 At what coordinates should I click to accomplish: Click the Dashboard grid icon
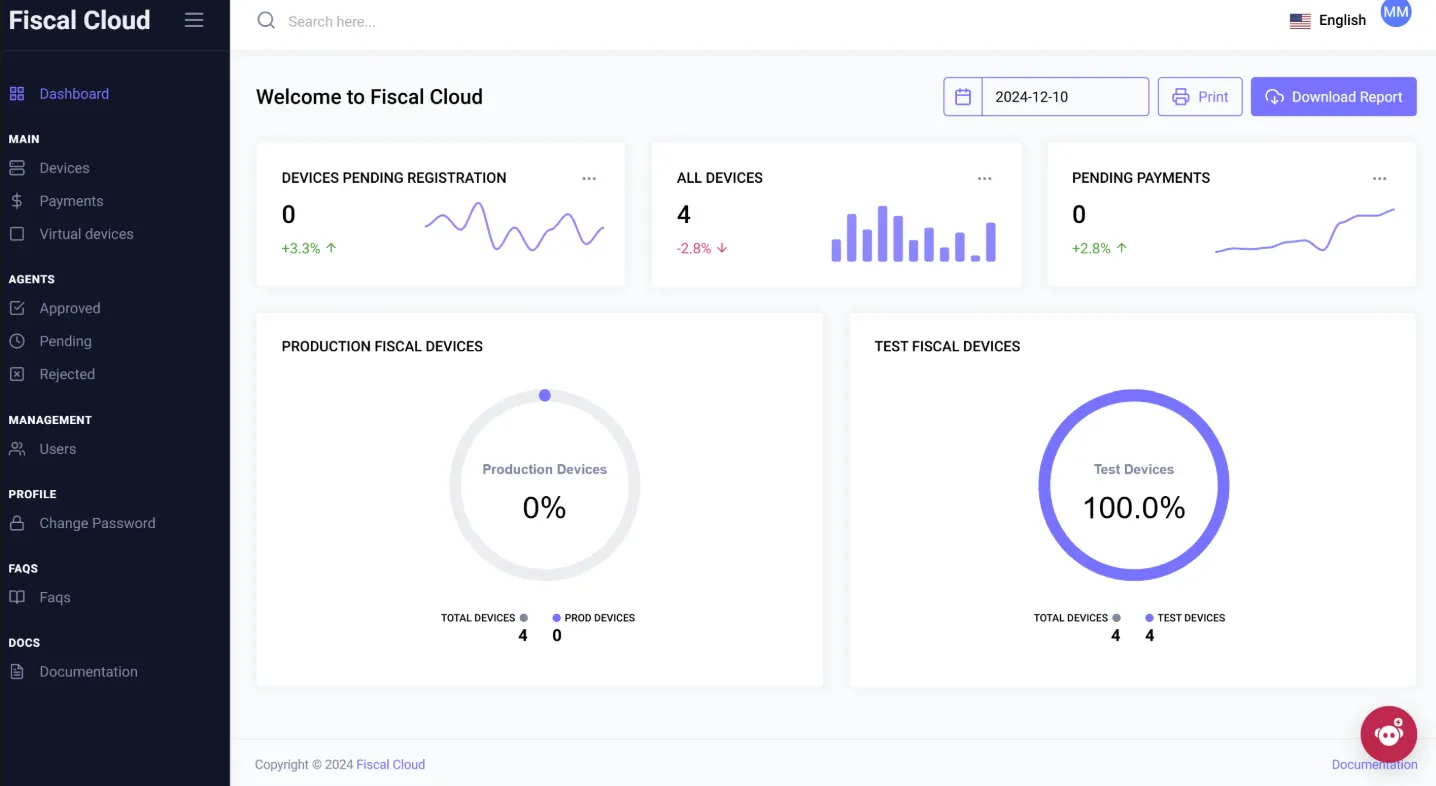click(x=17, y=94)
